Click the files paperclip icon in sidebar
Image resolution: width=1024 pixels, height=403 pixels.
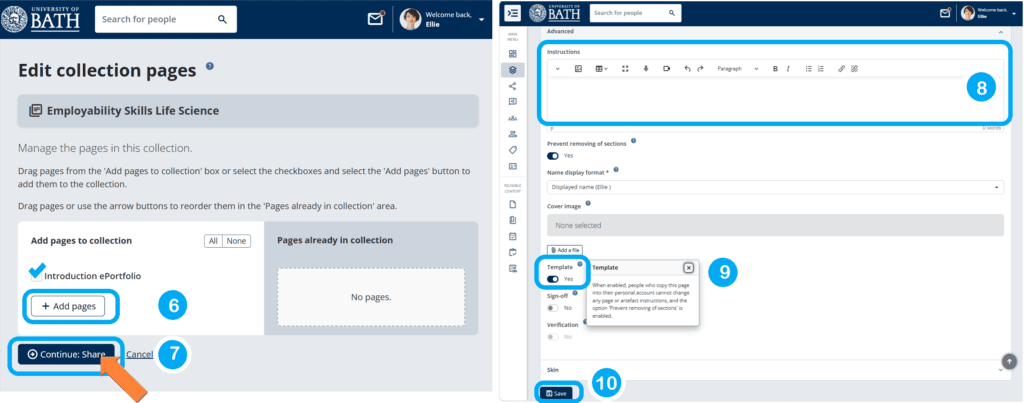513,220
